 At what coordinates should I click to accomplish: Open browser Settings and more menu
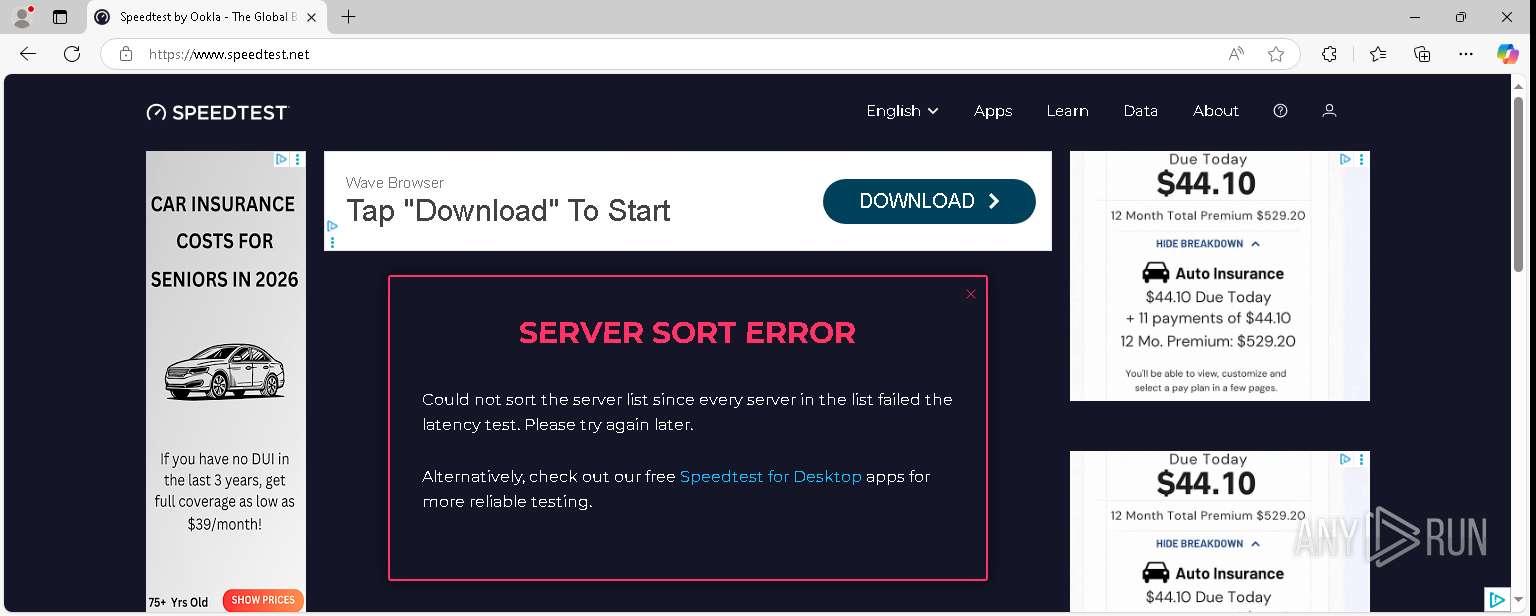(1466, 54)
